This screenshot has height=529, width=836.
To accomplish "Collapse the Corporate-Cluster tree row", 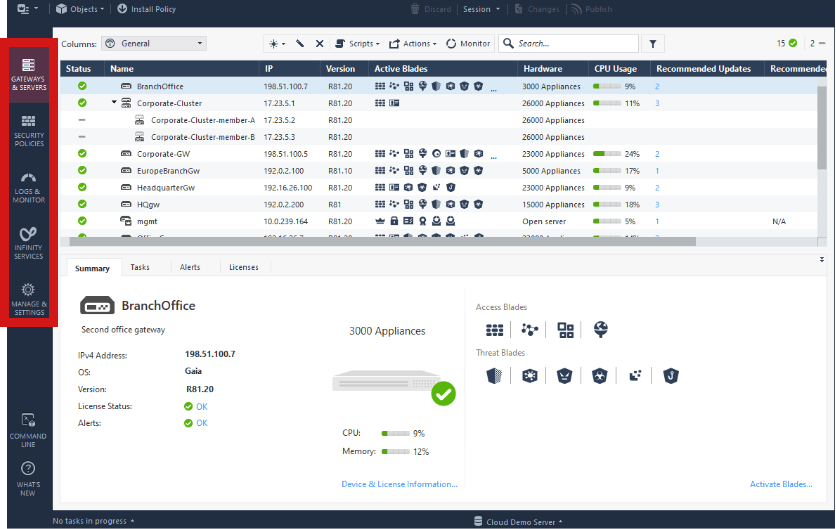I will 114,103.
